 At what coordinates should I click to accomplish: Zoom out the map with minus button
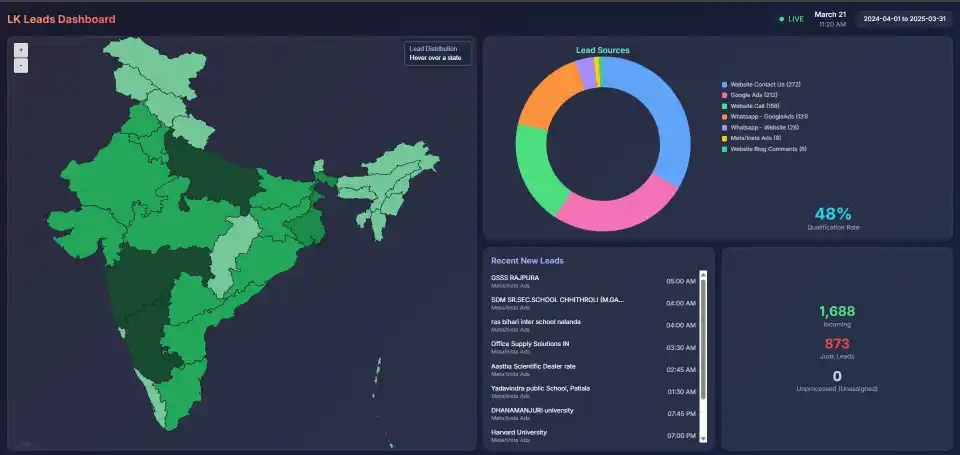(21, 66)
